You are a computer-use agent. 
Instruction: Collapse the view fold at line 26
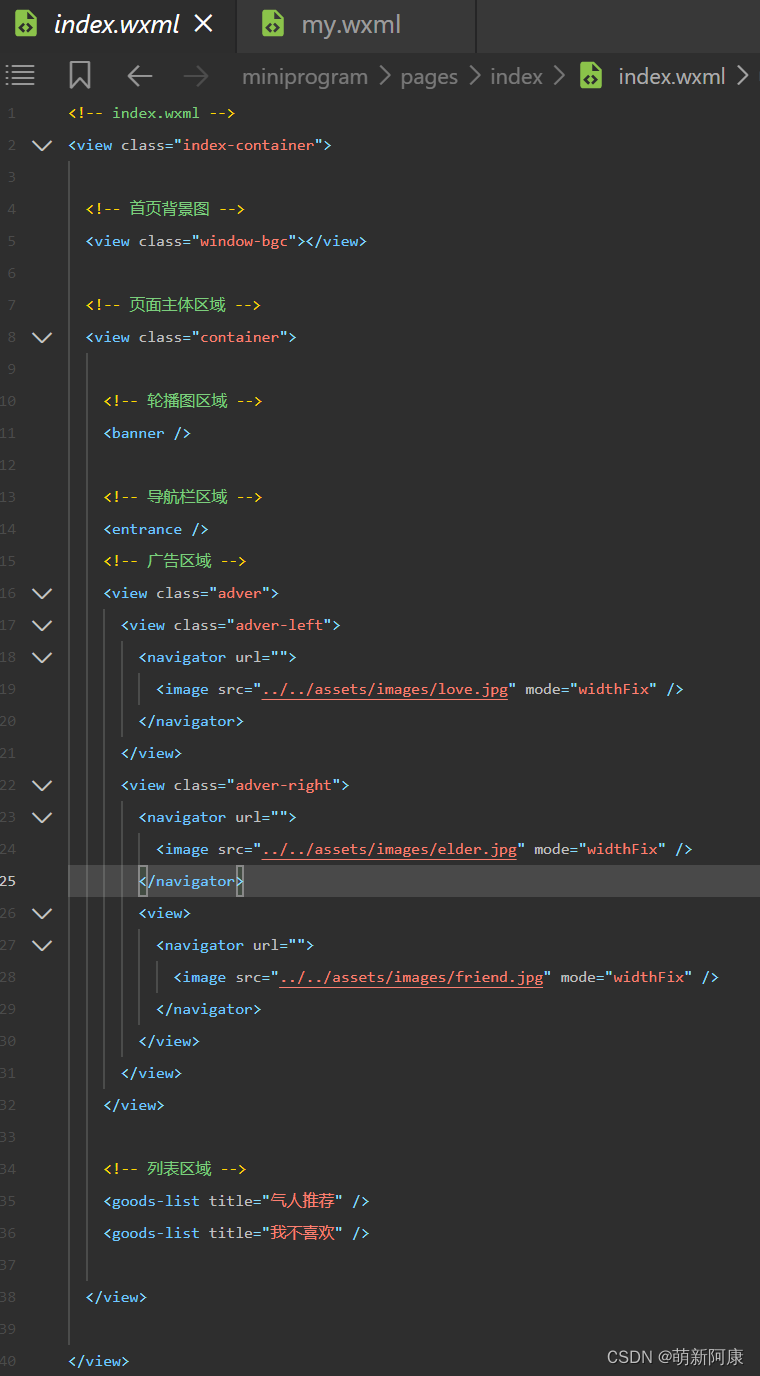tap(42, 913)
